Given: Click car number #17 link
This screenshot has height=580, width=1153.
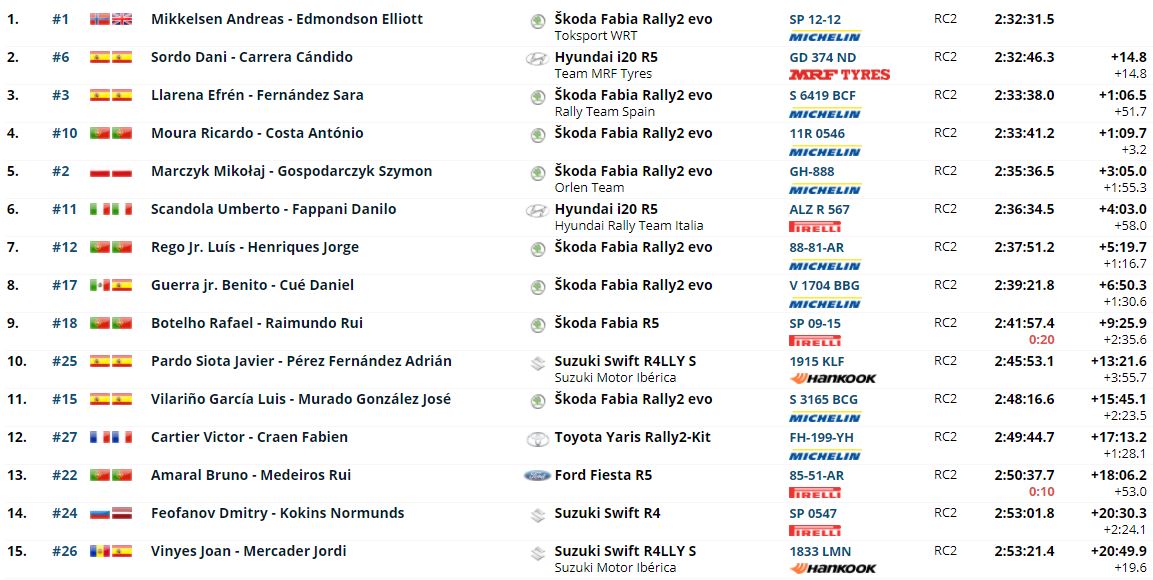Looking at the screenshot, I should (64, 285).
